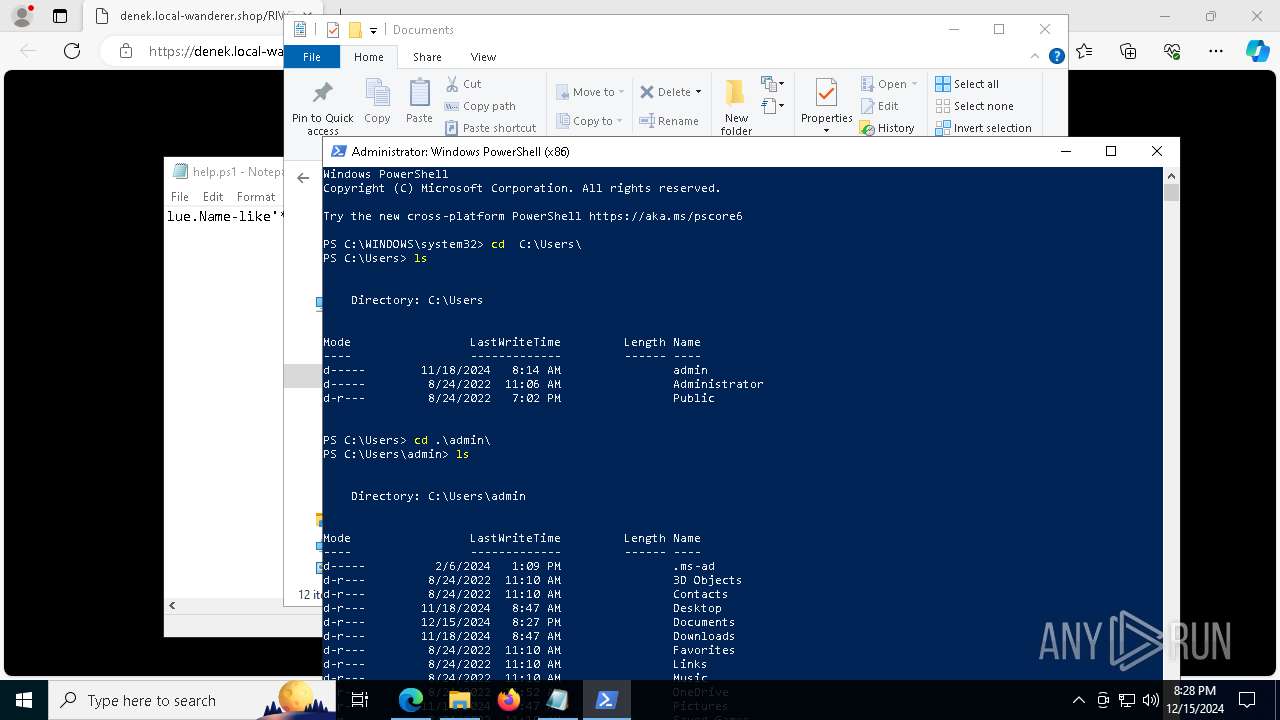
Task: Click Paste shortcut in Explorer ribbon
Action: coord(490,128)
